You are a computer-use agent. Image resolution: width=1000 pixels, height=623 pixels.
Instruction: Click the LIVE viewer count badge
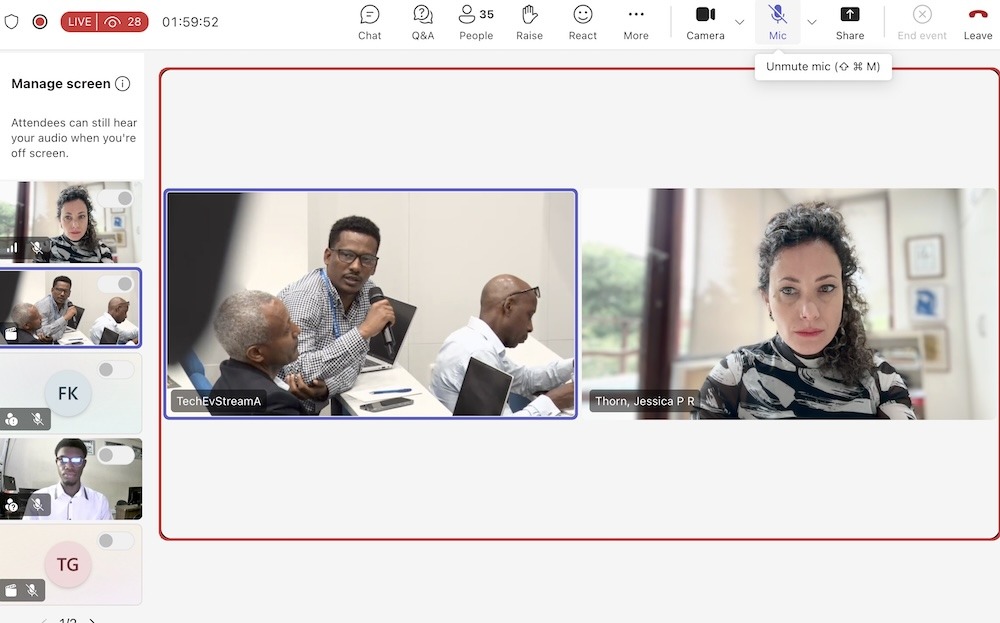[x=105, y=22]
